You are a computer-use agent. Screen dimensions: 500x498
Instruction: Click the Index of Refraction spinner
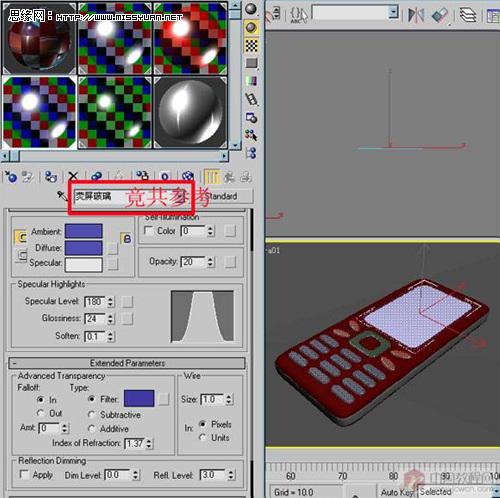(149, 444)
